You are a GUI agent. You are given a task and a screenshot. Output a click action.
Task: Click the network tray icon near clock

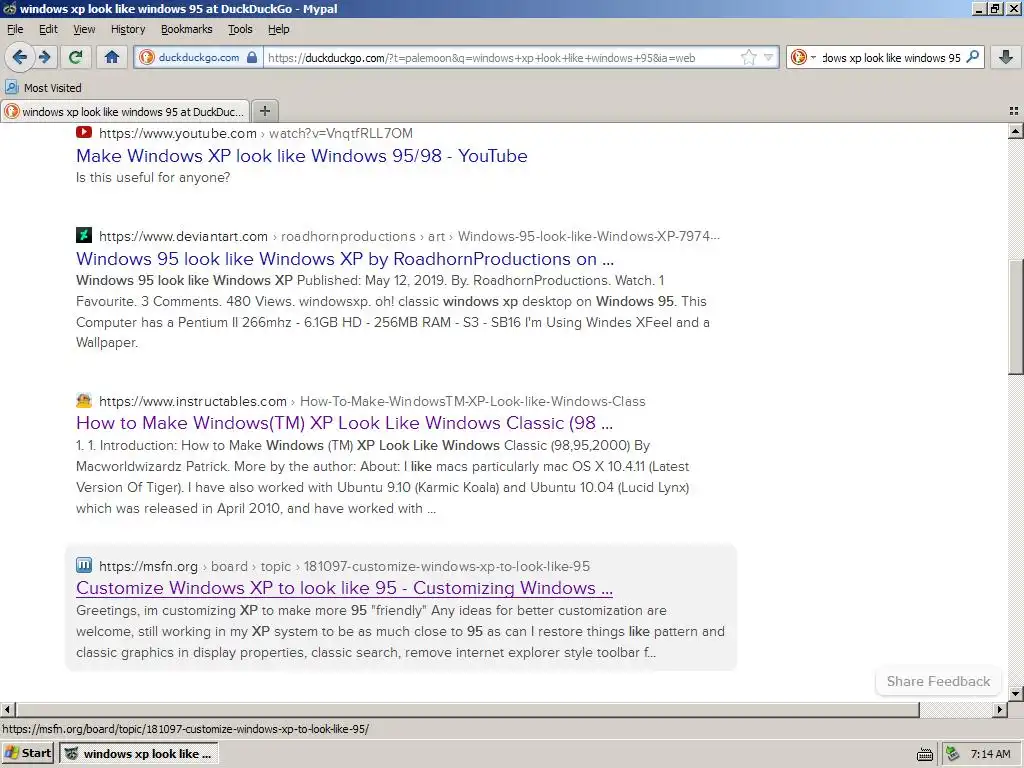[x=952, y=754]
